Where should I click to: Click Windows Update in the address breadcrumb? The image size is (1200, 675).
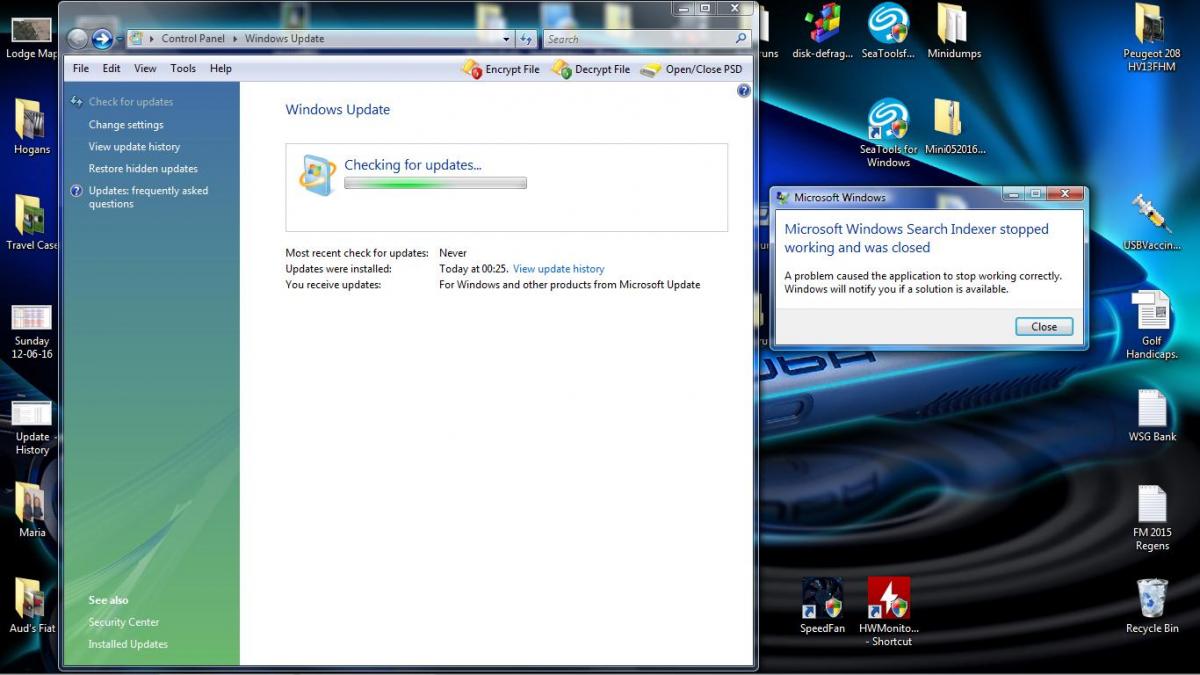click(x=284, y=39)
